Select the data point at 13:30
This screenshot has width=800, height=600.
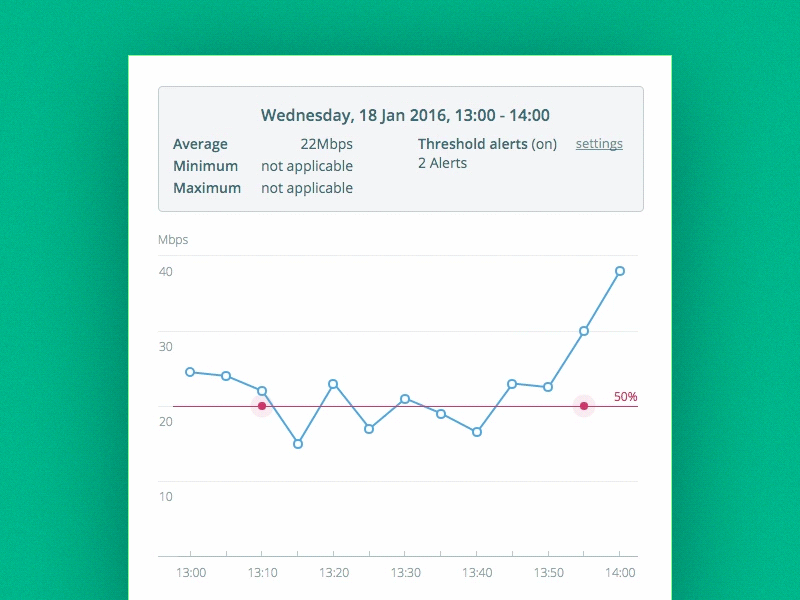pos(405,398)
